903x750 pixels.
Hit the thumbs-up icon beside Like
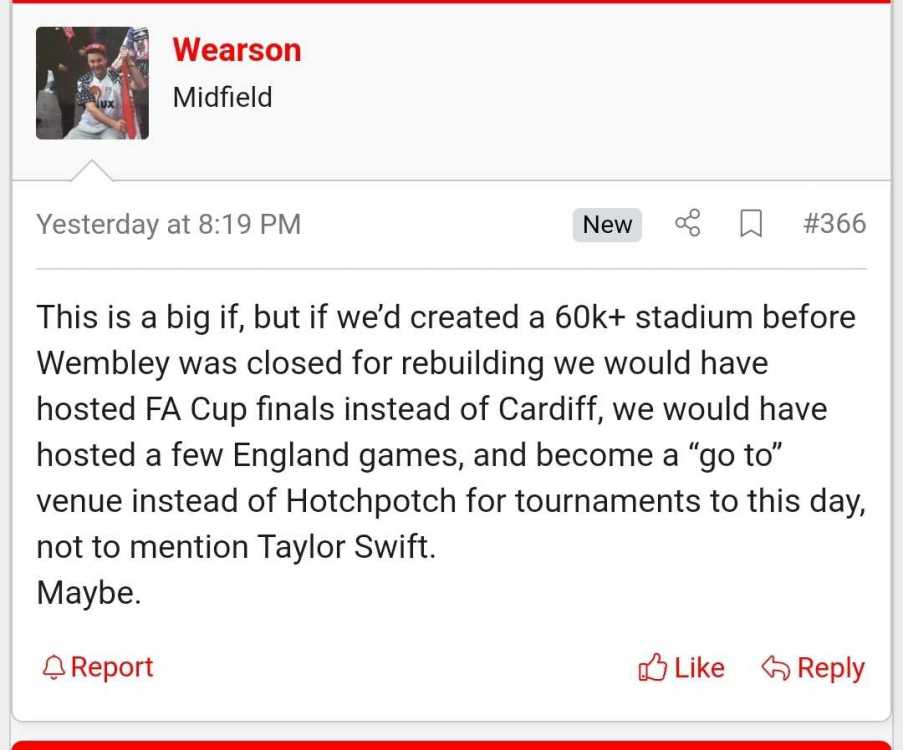pyautogui.click(x=652, y=668)
